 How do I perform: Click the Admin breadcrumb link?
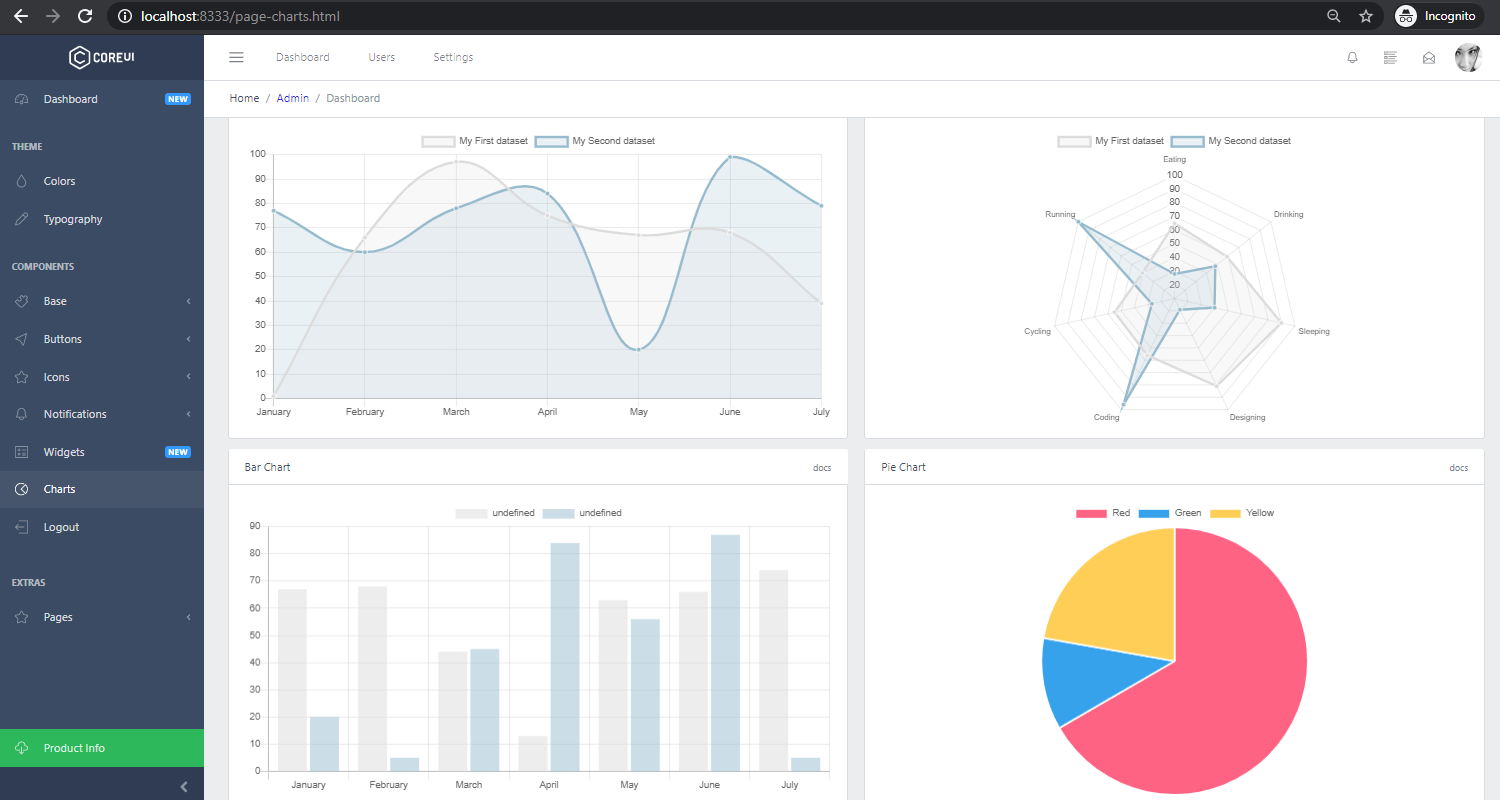pos(293,98)
